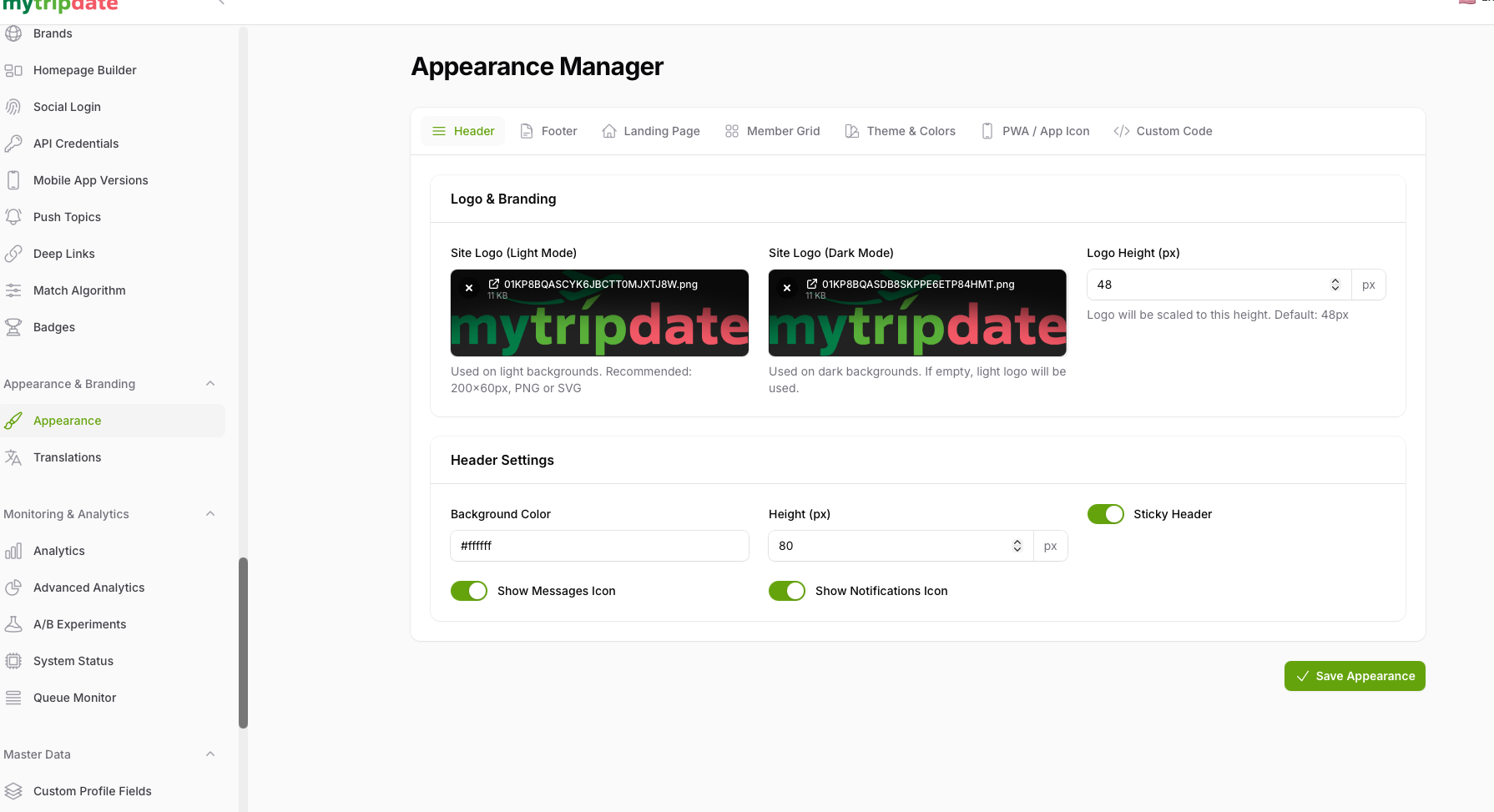Screen dimensions: 1494x812
Task: Collapse the Monitoring & Analytics section
Action: [x=210, y=514]
